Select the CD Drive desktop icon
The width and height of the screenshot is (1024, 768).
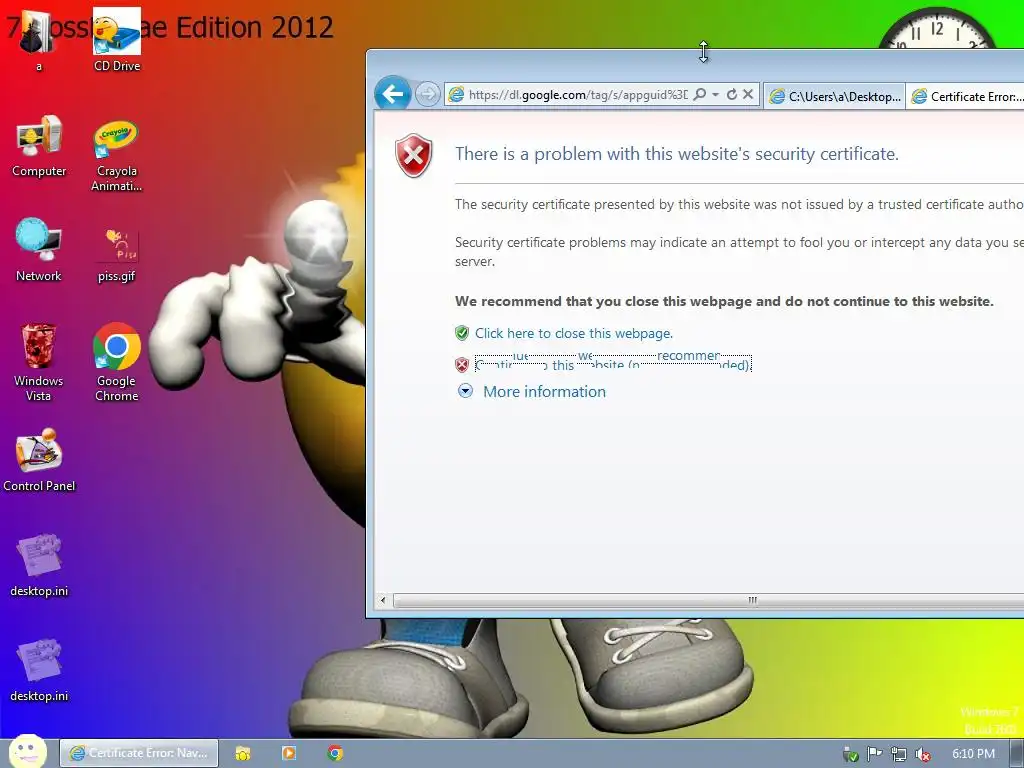tap(117, 40)
